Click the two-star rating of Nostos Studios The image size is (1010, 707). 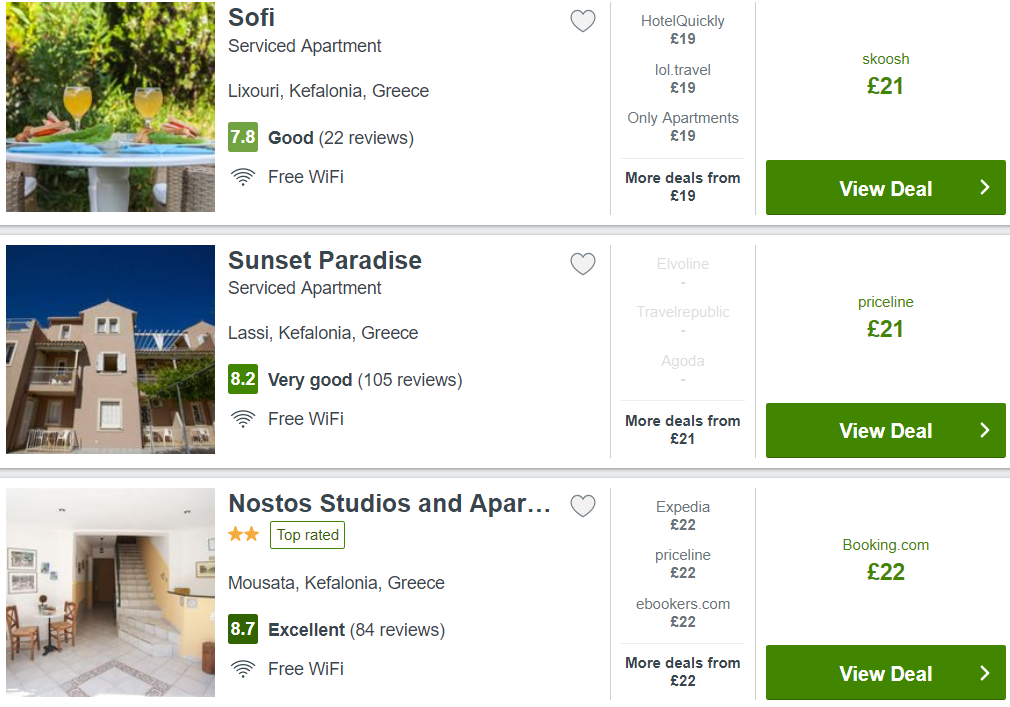point(243,534)
